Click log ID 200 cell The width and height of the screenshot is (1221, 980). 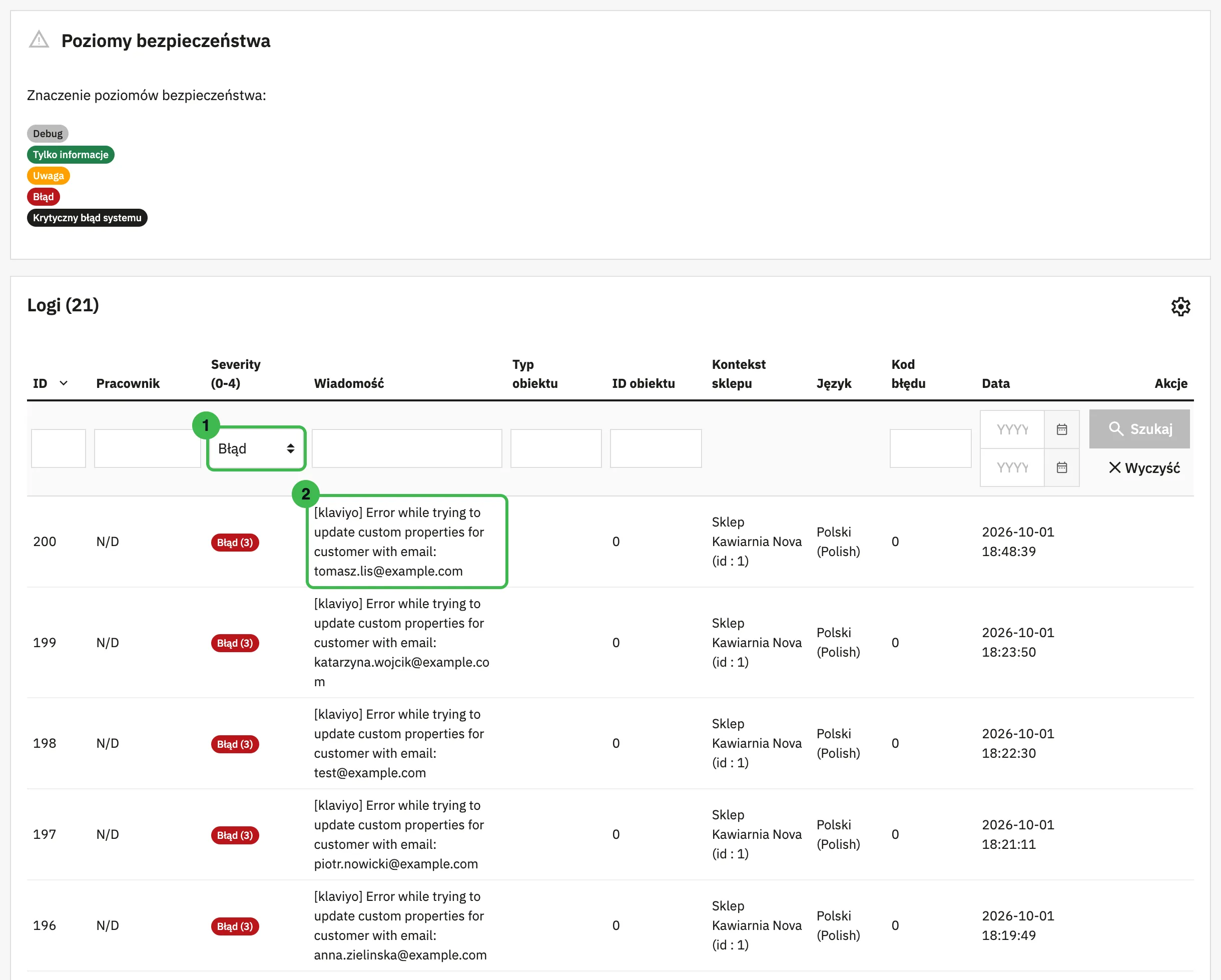coord(45,542)
